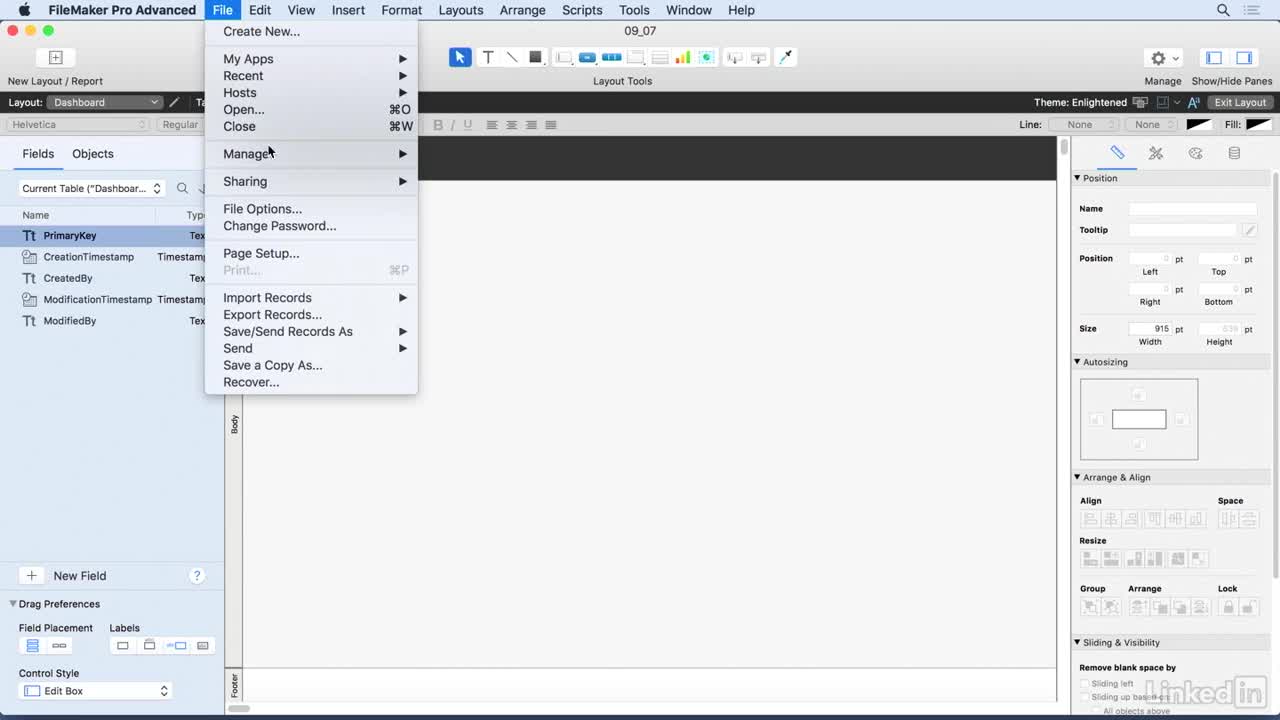Select the Chart tool
Viewport: 1280px width, 720px height.
click(x=683, y=57)
